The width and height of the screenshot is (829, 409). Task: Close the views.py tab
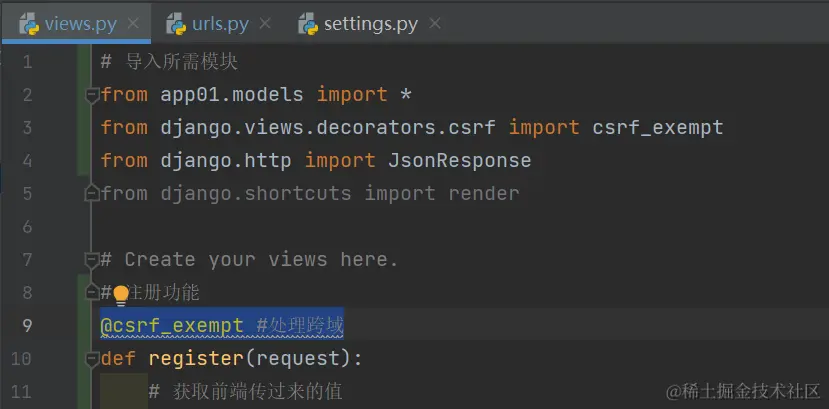point(133,23)
